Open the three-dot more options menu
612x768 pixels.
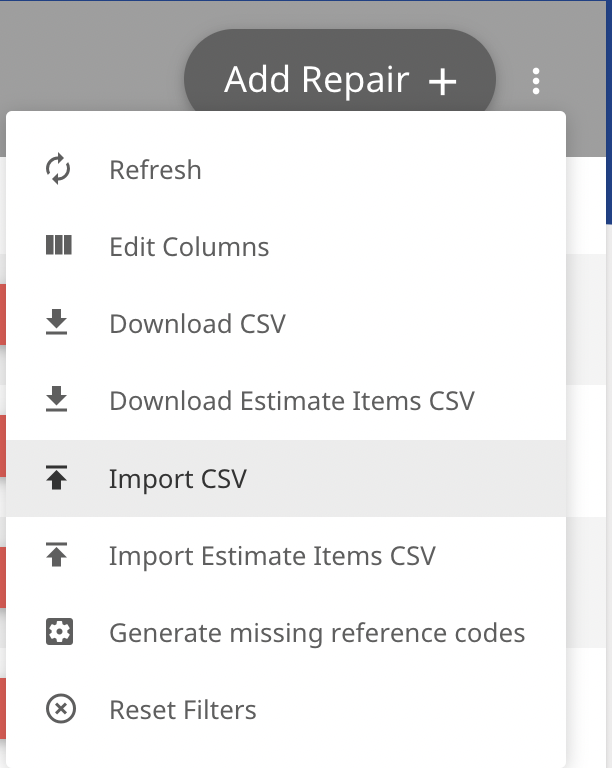[536, 81]
